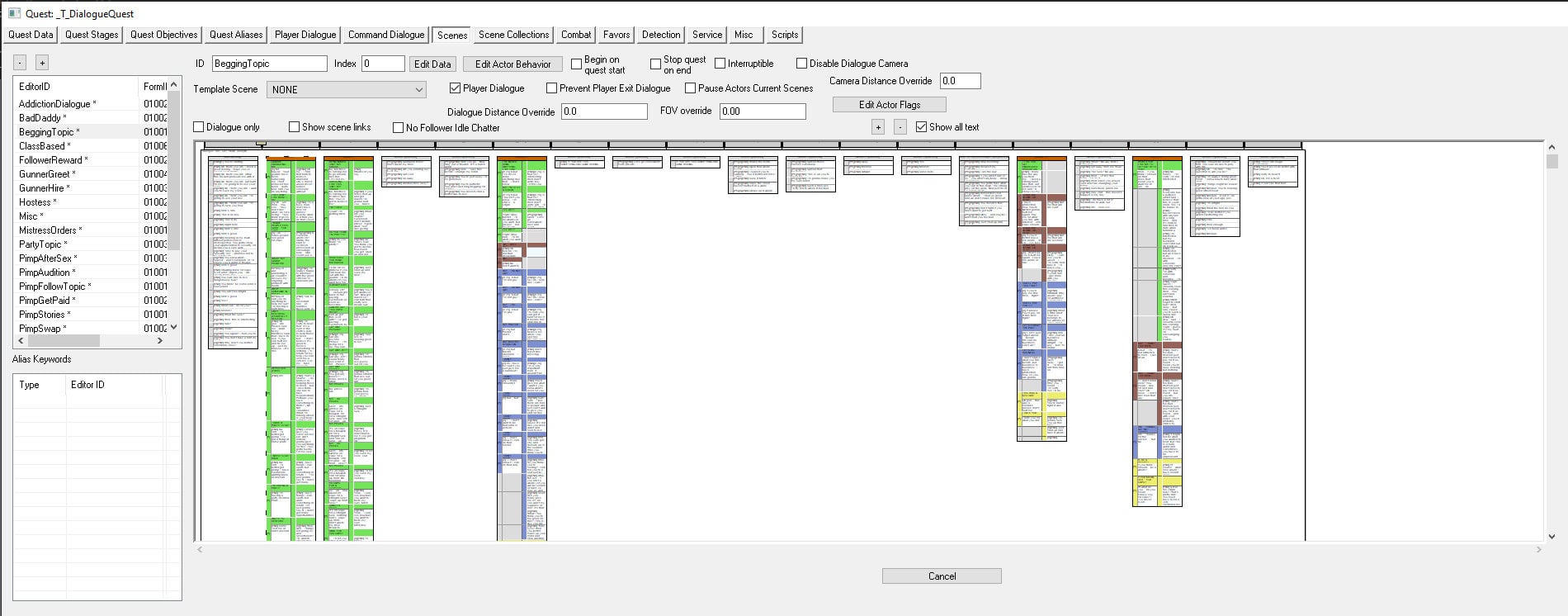Click the plus button beside Show all text
1568x616 pixels.
point(878,127)
